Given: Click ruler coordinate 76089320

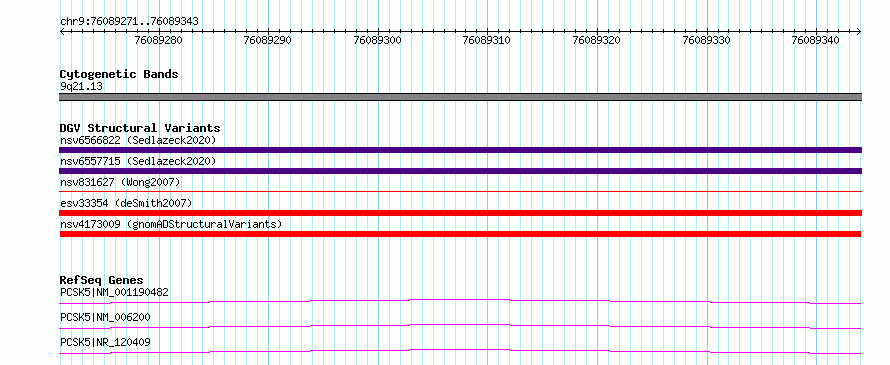Looking at the screenshot, I should click(x=597, y=40).
